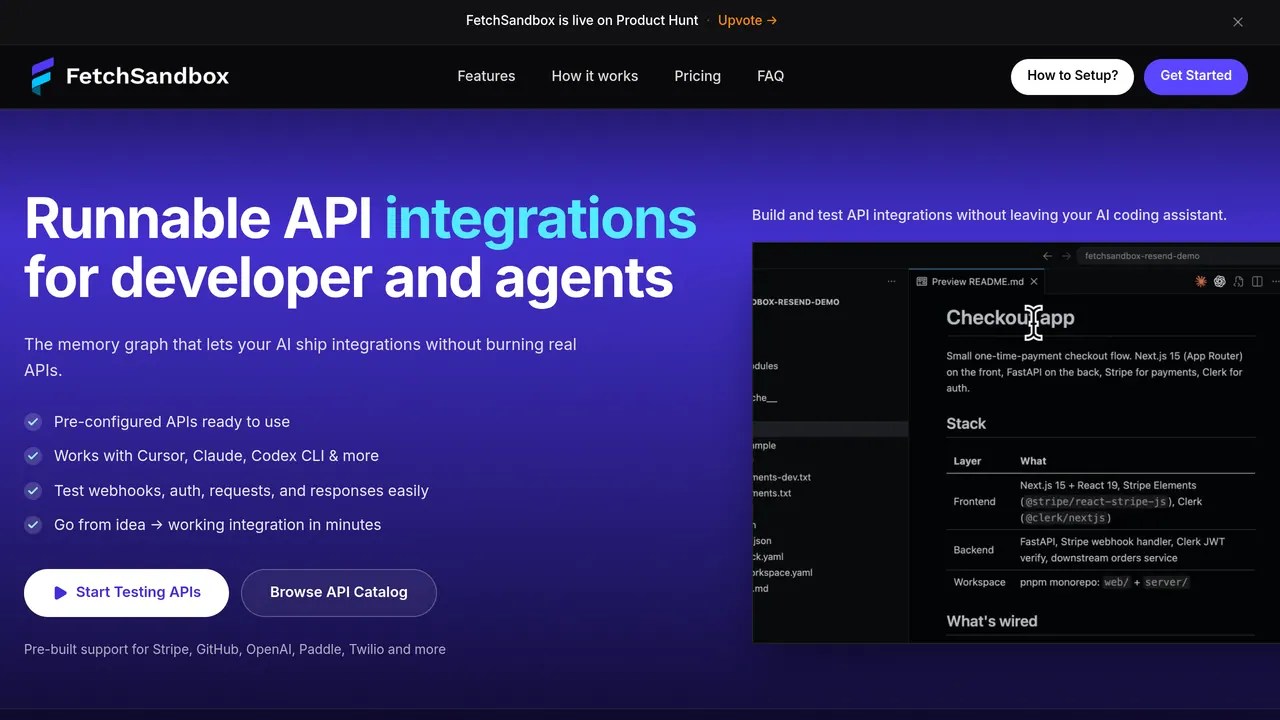Click the Backend table cell in demo
The image size is (1280, 720).
pyautogui.click(x=973, y=550)
